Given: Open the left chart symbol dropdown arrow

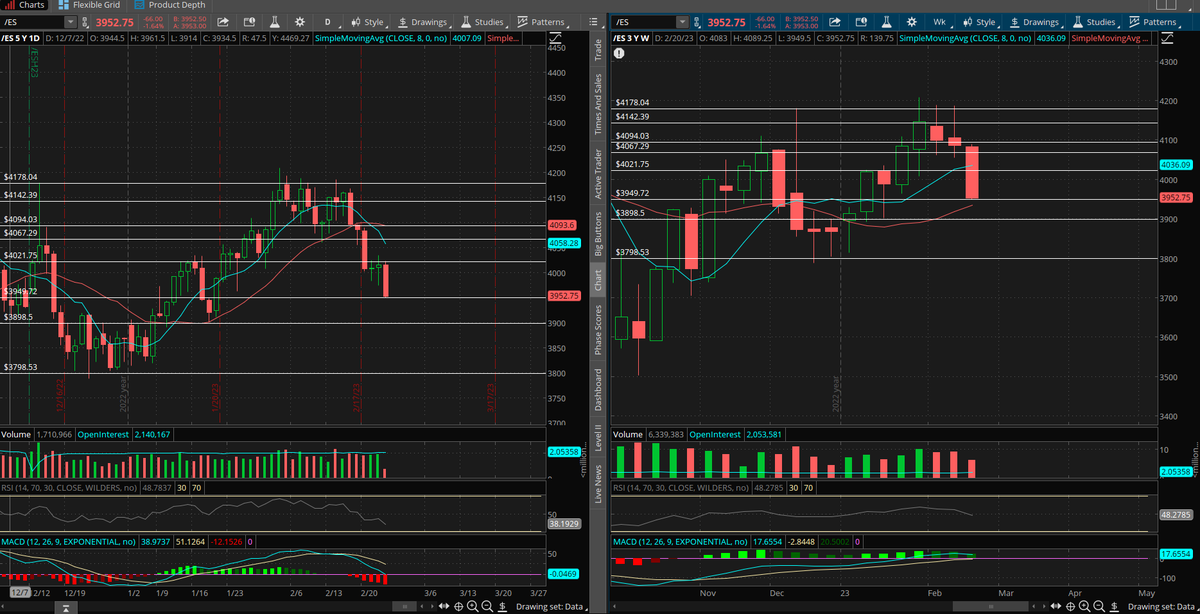Looking at the screenshot, I should [68, 21].
